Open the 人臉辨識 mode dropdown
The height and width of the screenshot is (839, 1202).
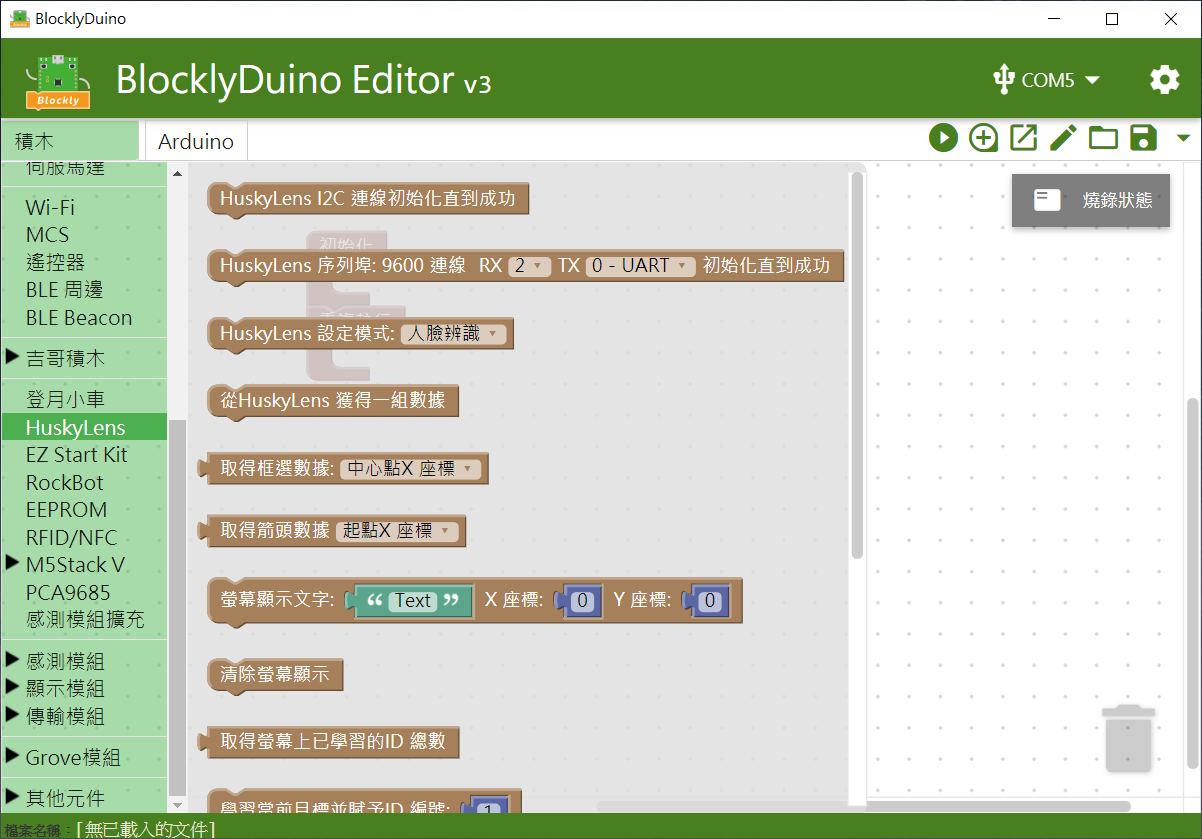[455, 334]
